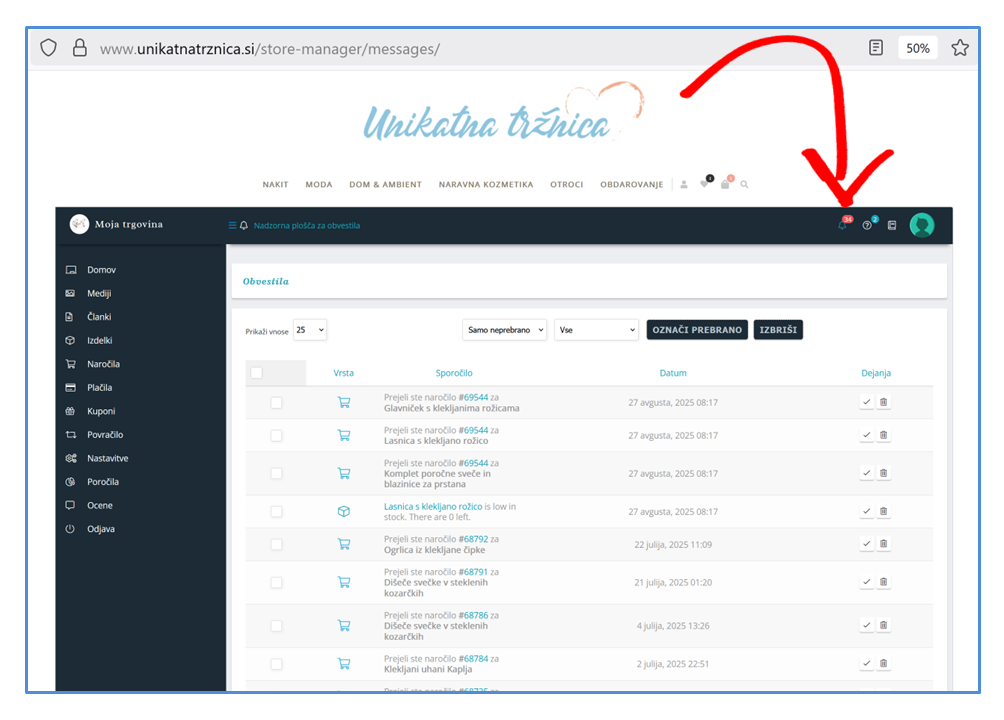Expand the Samo neprebrano filter dropdown
The height and width of the screenshot is (720, 1004).
click(x=505, y=330)
